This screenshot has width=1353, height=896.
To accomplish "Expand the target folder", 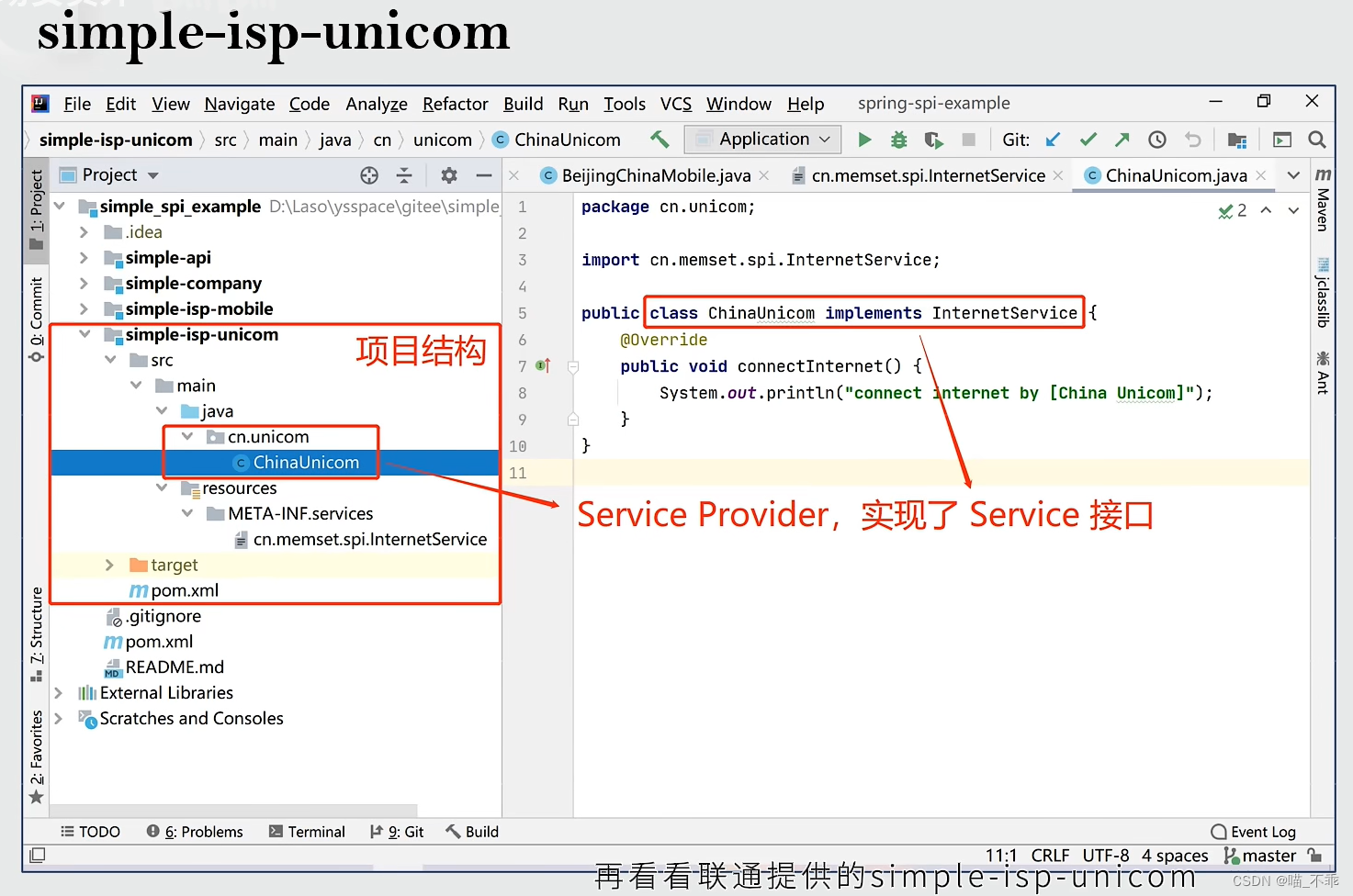I will [x=109, y=565].
